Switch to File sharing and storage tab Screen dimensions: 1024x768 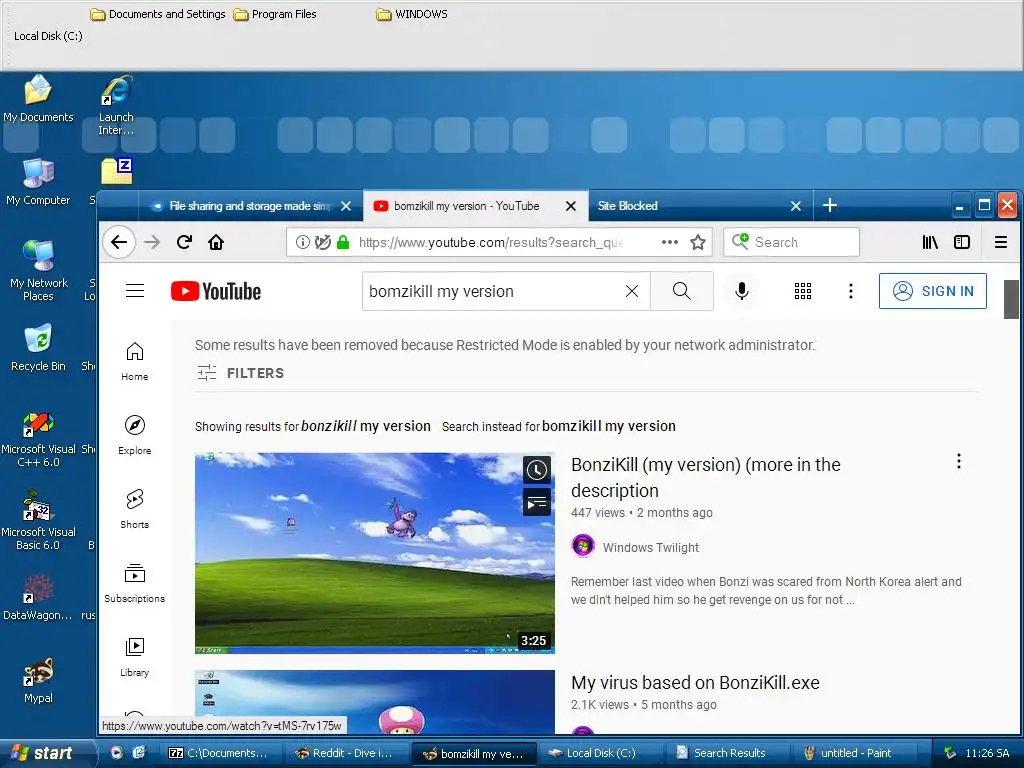pos(249,206)
